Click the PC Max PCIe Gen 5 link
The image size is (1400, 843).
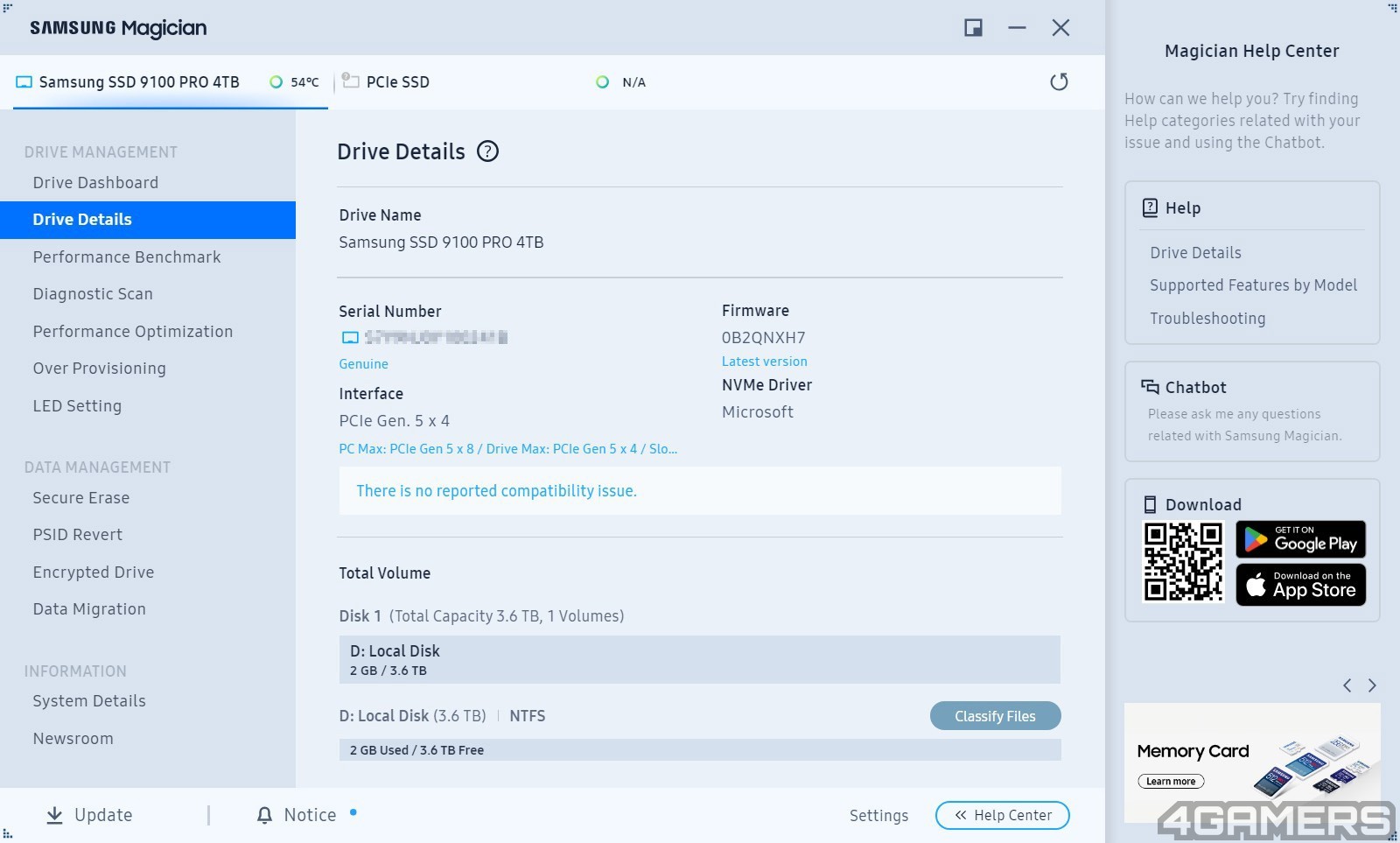point(507,448)
